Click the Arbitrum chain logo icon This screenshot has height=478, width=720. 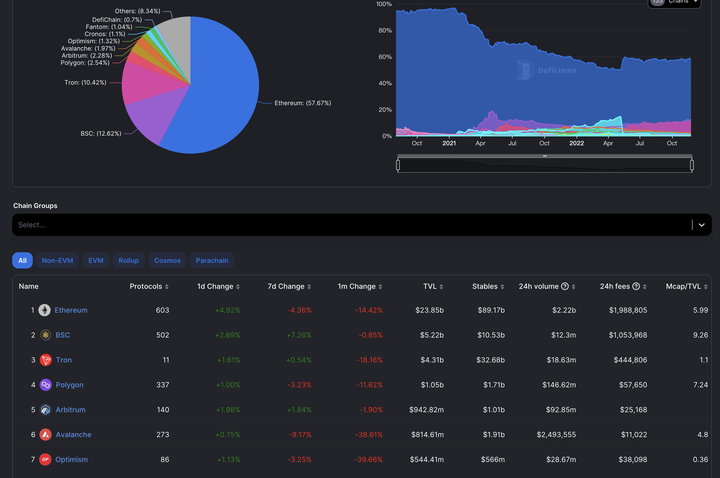45,410
